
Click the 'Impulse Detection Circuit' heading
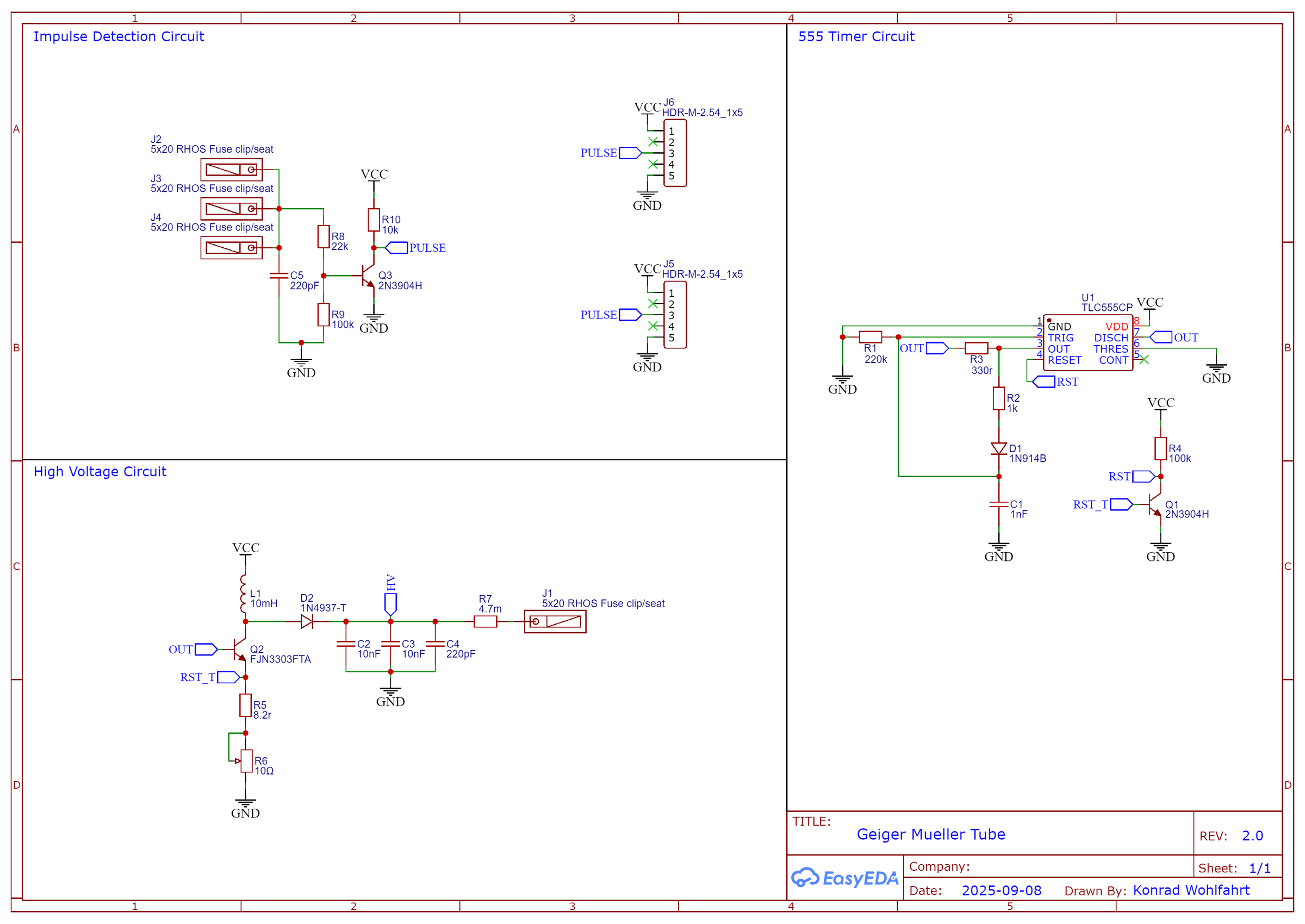[119, 36]
